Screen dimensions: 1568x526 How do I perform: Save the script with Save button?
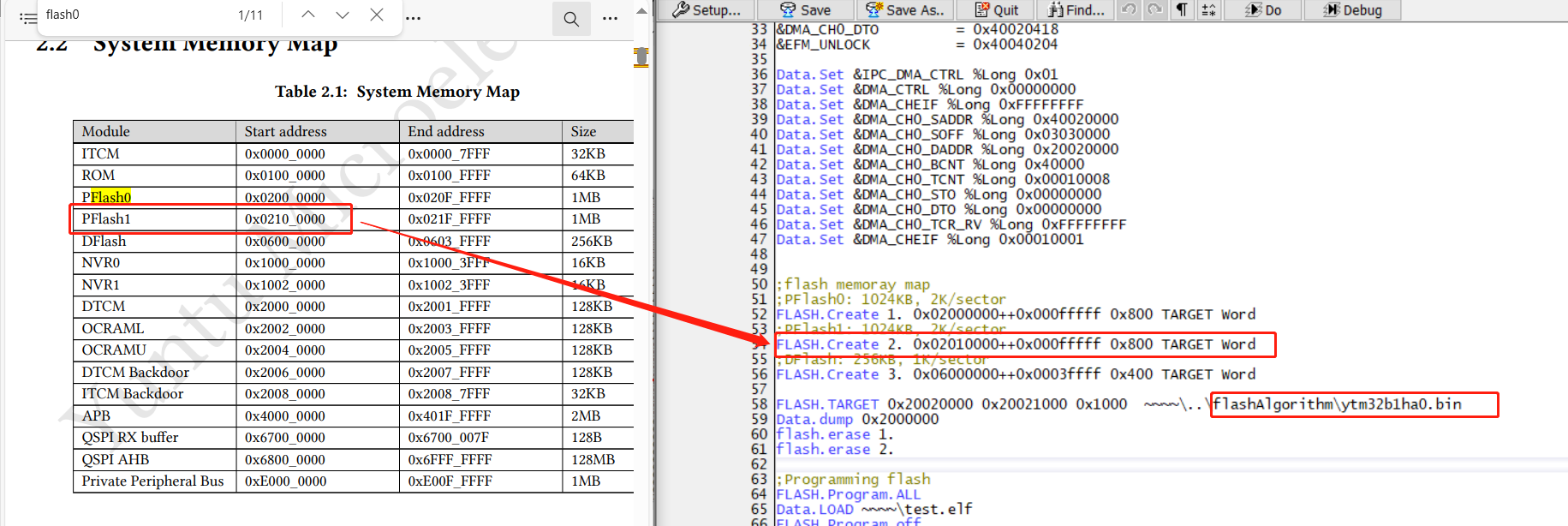(x=805, y=10)
